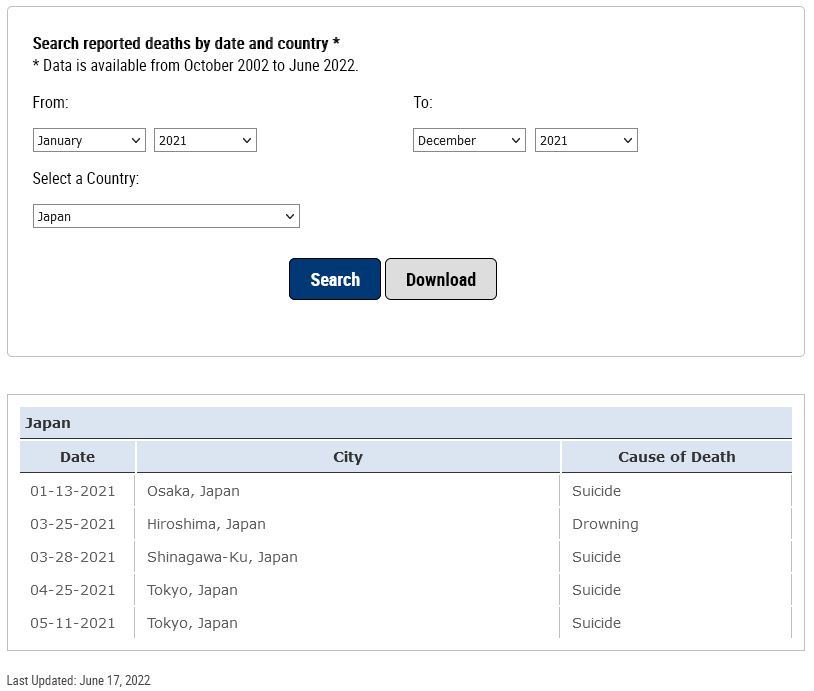Click the Drowning cause of death cell
This screenshot has width=814, height=691.
pos(676,524)
